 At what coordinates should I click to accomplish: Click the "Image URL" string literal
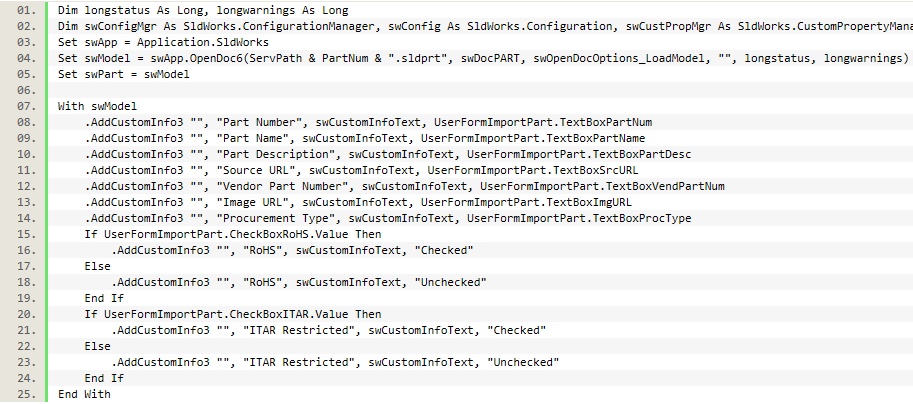point(256,203)
